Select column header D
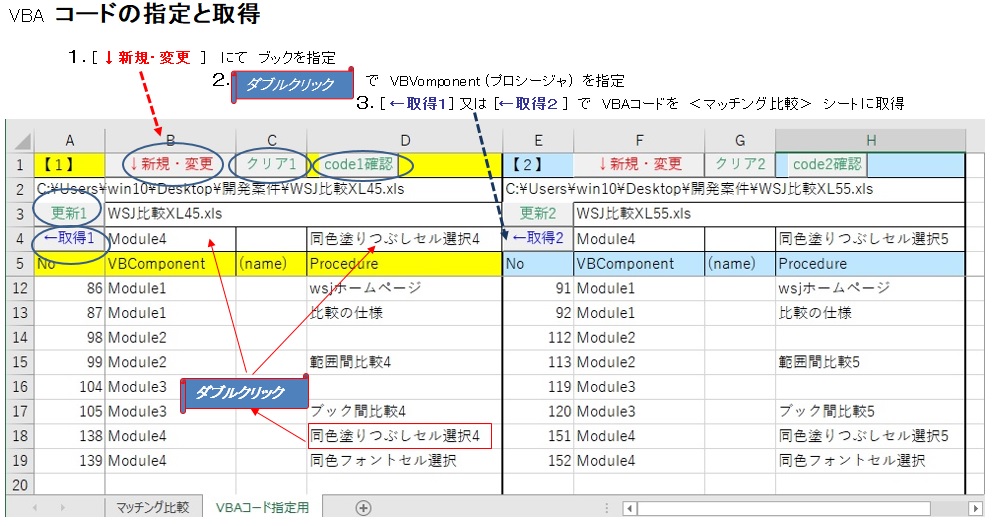 pos(403,140)
